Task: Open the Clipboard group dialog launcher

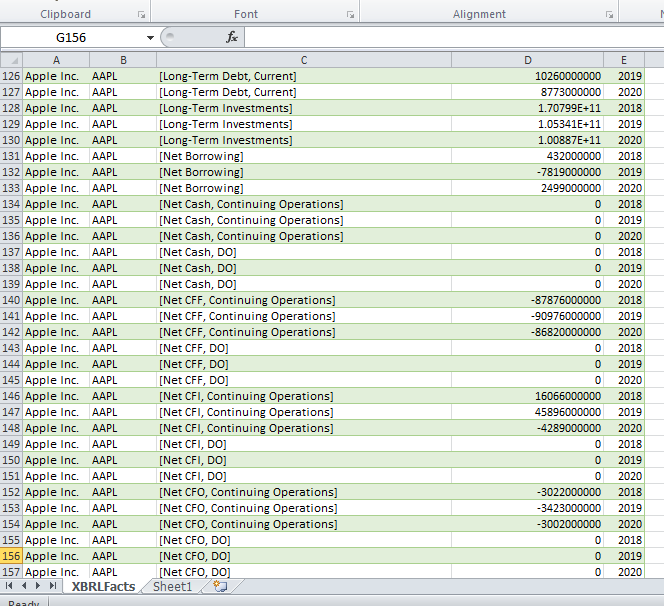Action: pyautogui.click(x=141, y=15)
